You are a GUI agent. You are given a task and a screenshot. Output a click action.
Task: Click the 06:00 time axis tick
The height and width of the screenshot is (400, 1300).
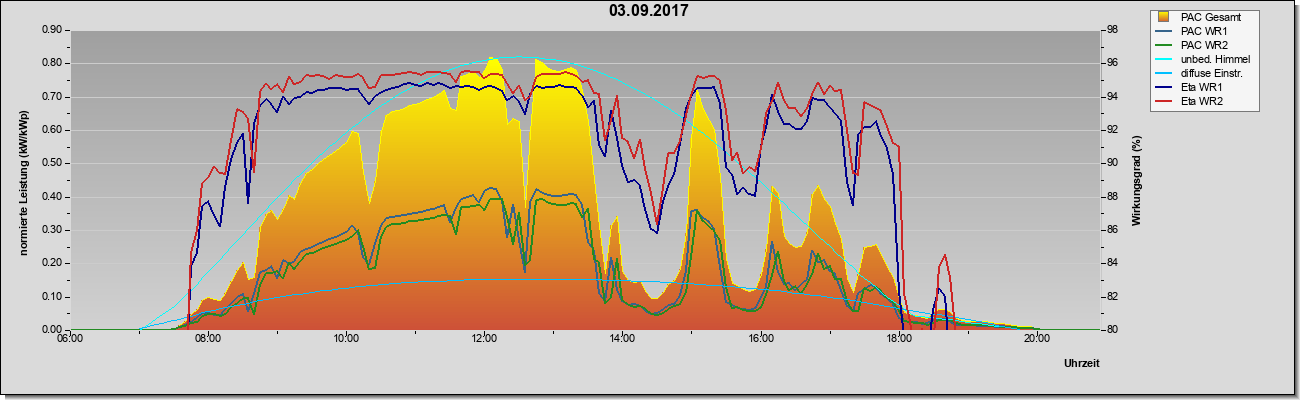point(70,340)
